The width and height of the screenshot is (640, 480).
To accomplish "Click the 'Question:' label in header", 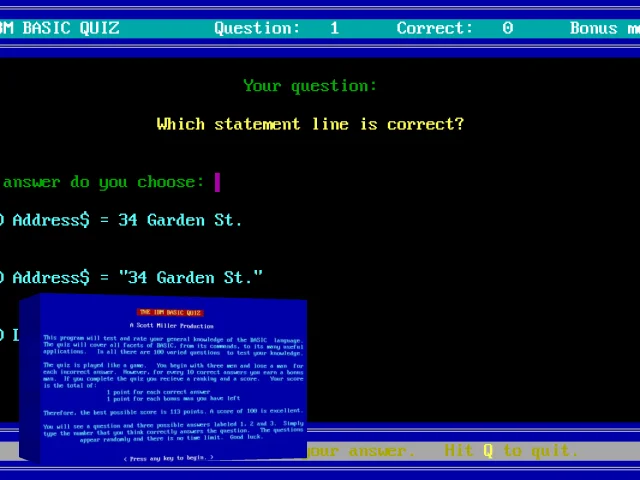I will click(x=257, y=28).
